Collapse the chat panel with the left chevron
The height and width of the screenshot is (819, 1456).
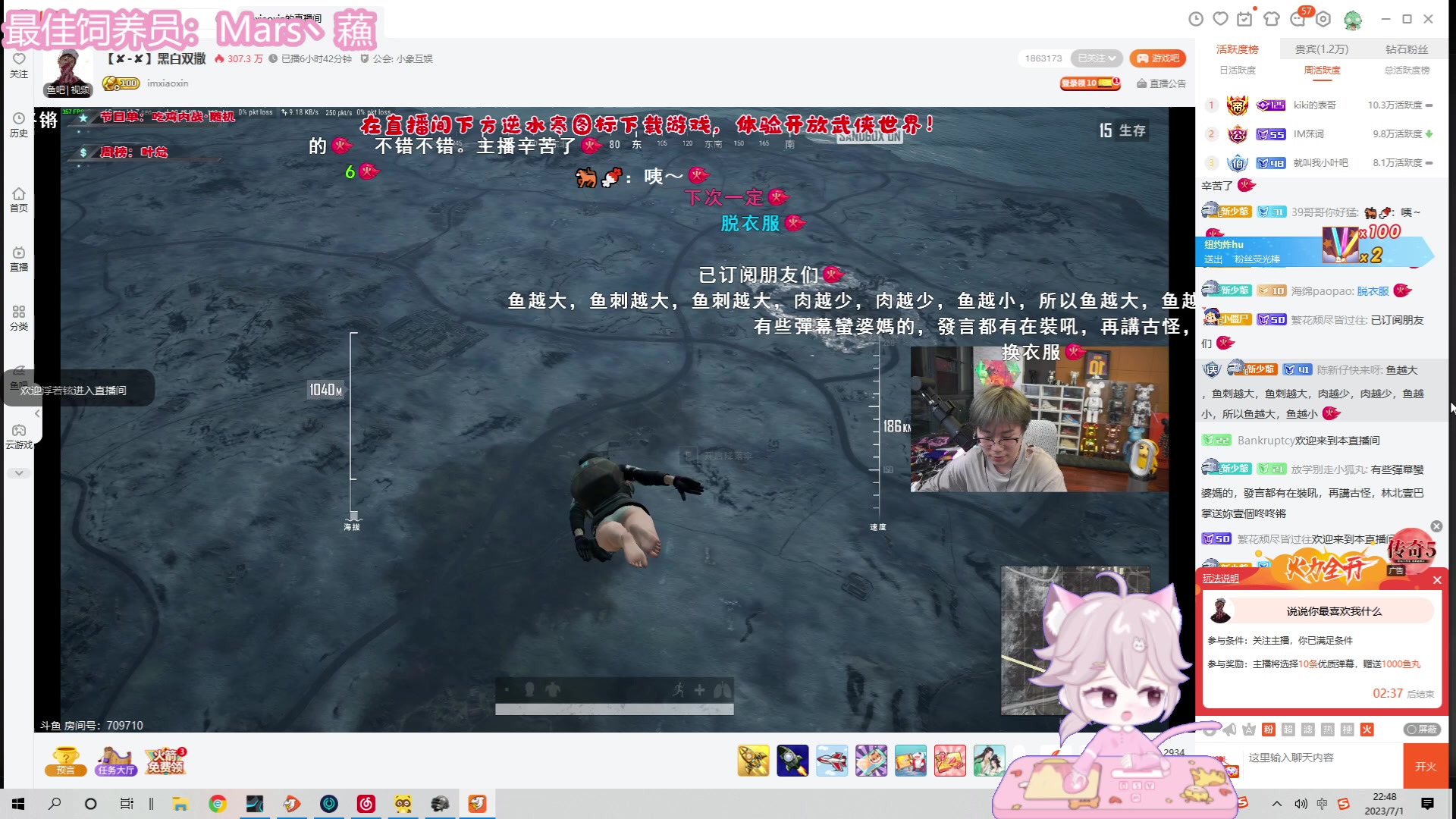(36, 414)
